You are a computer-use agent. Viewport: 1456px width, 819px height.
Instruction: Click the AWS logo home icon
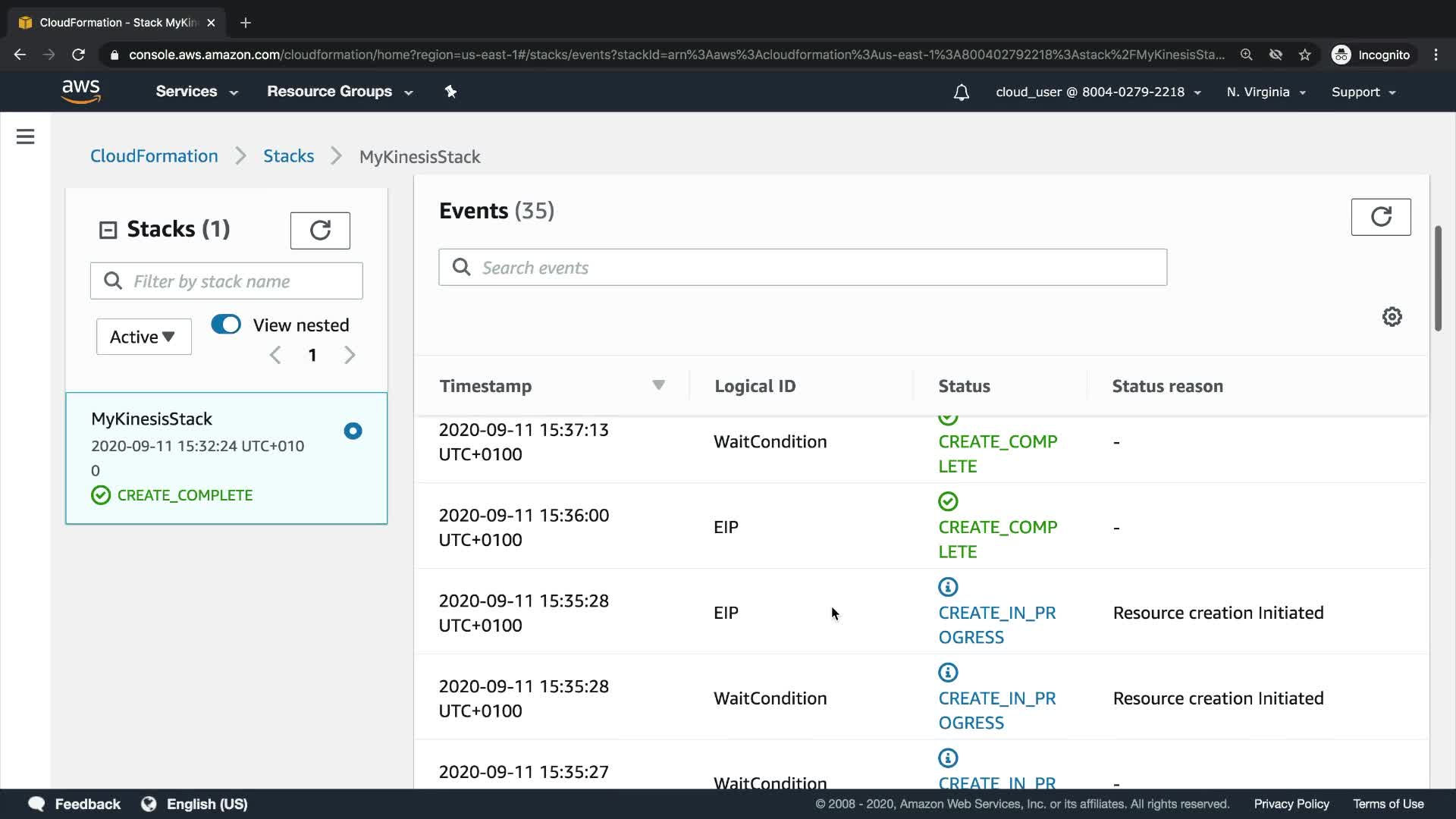(x=80, y=92)
